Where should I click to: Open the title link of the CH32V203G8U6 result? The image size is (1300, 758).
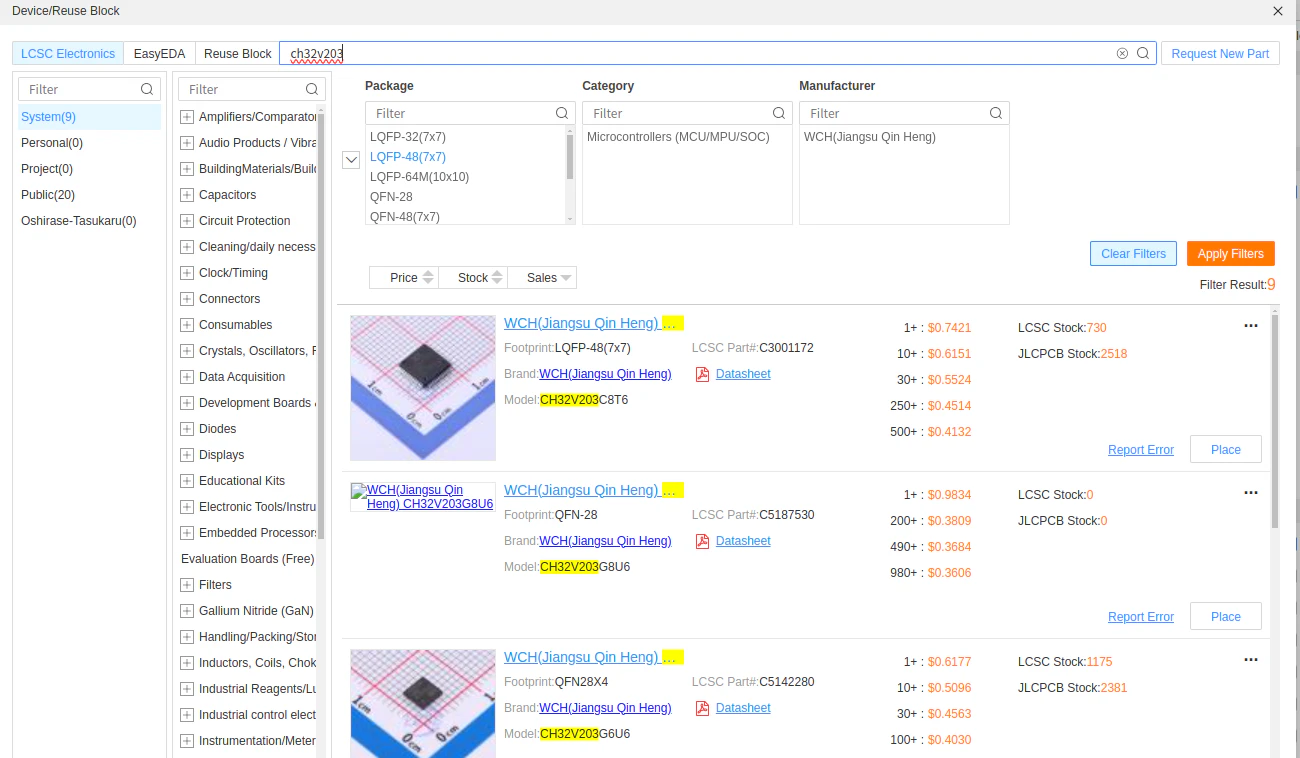594,490
